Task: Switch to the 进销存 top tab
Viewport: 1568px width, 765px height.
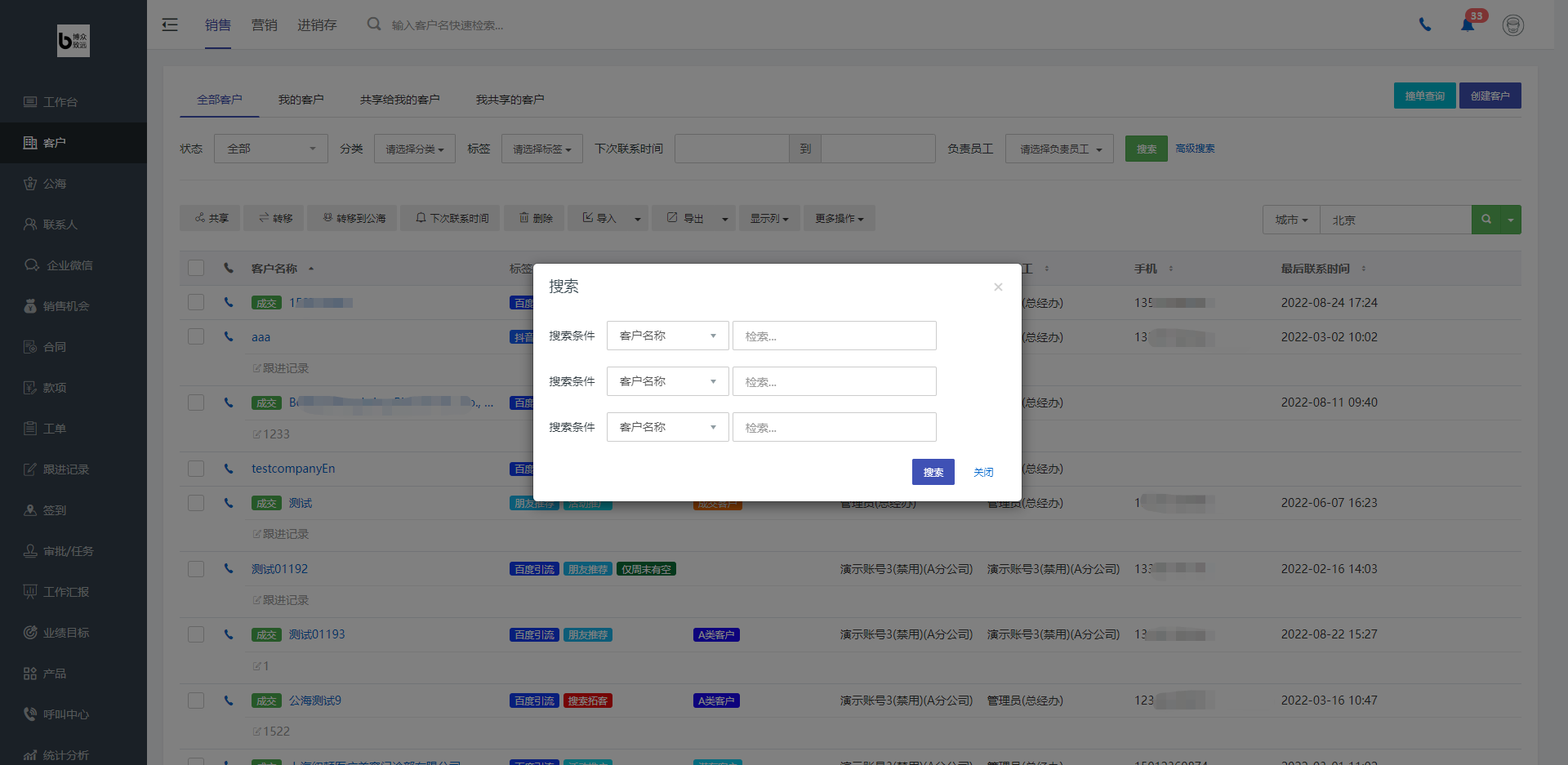Action: click(317, 24)
